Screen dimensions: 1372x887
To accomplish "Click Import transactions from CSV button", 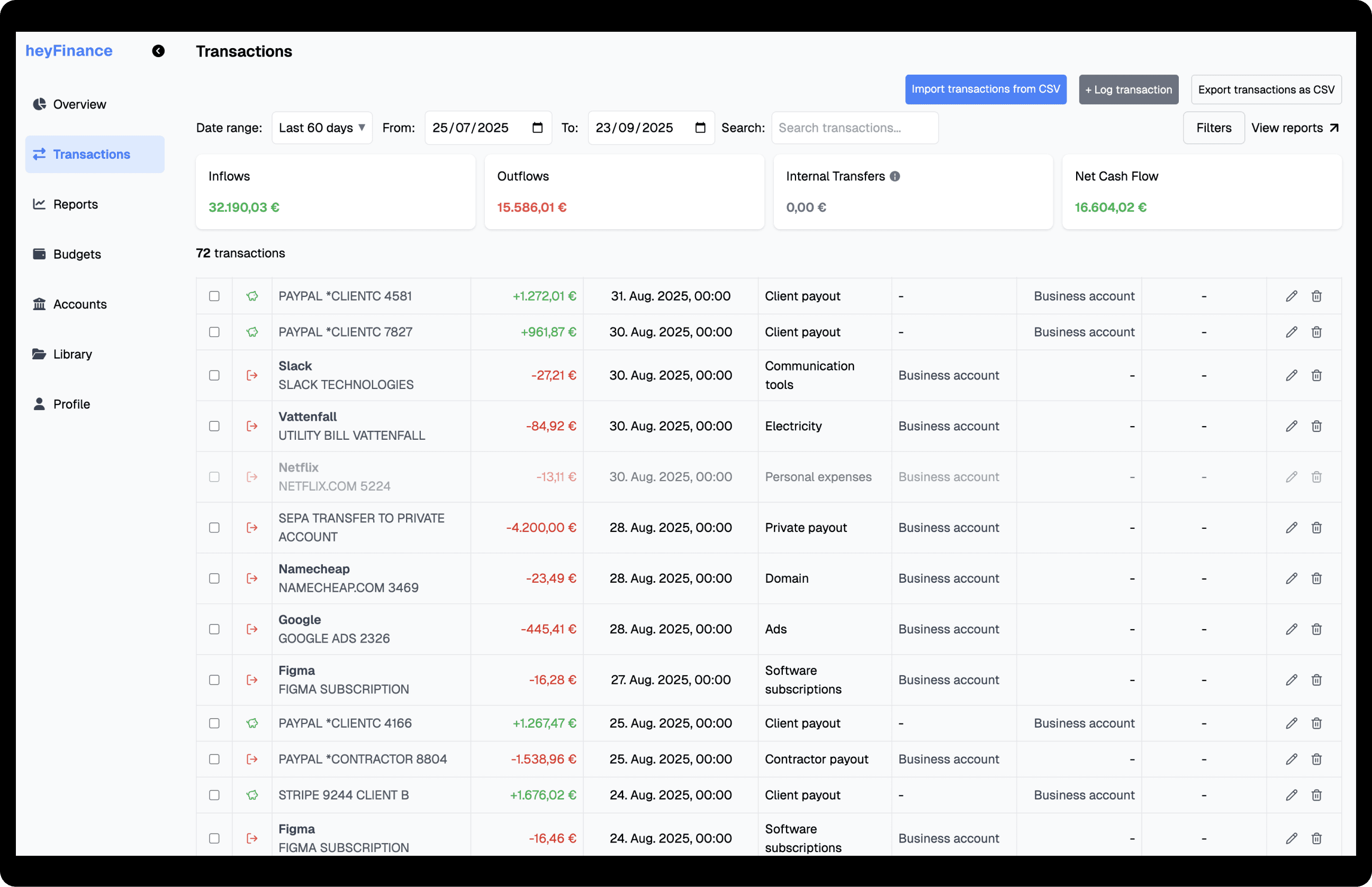I will [x=986, y=89].
